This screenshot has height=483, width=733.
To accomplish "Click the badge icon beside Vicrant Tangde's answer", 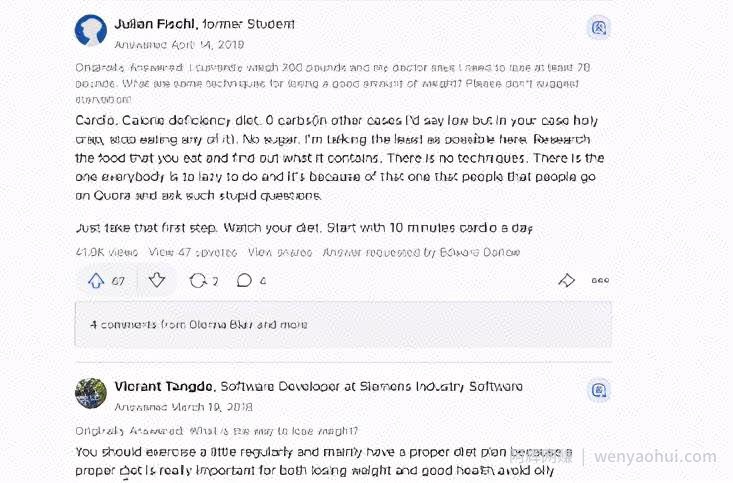I will tap(599, 390).
